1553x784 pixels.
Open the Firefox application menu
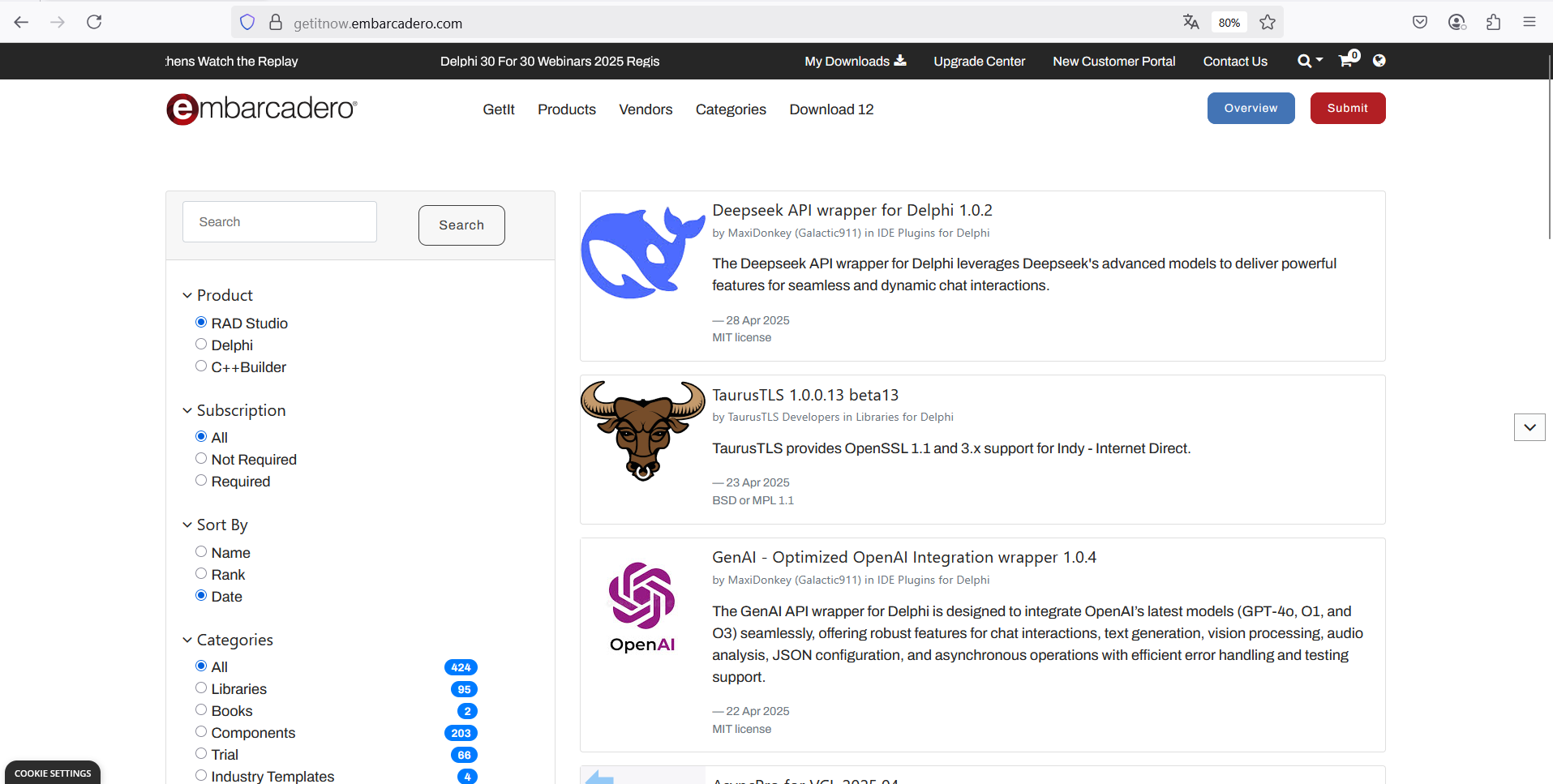pyautogui.click(x=1529, y=23)
